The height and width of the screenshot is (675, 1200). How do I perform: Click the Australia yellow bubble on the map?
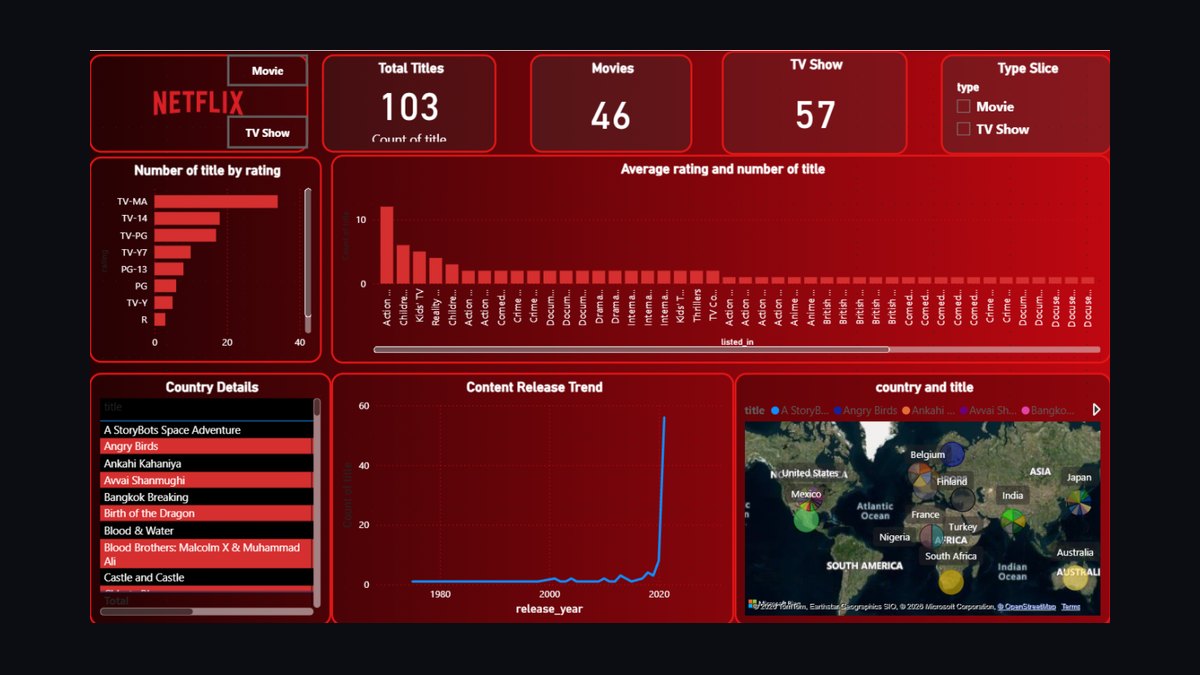coord(1075,577)
